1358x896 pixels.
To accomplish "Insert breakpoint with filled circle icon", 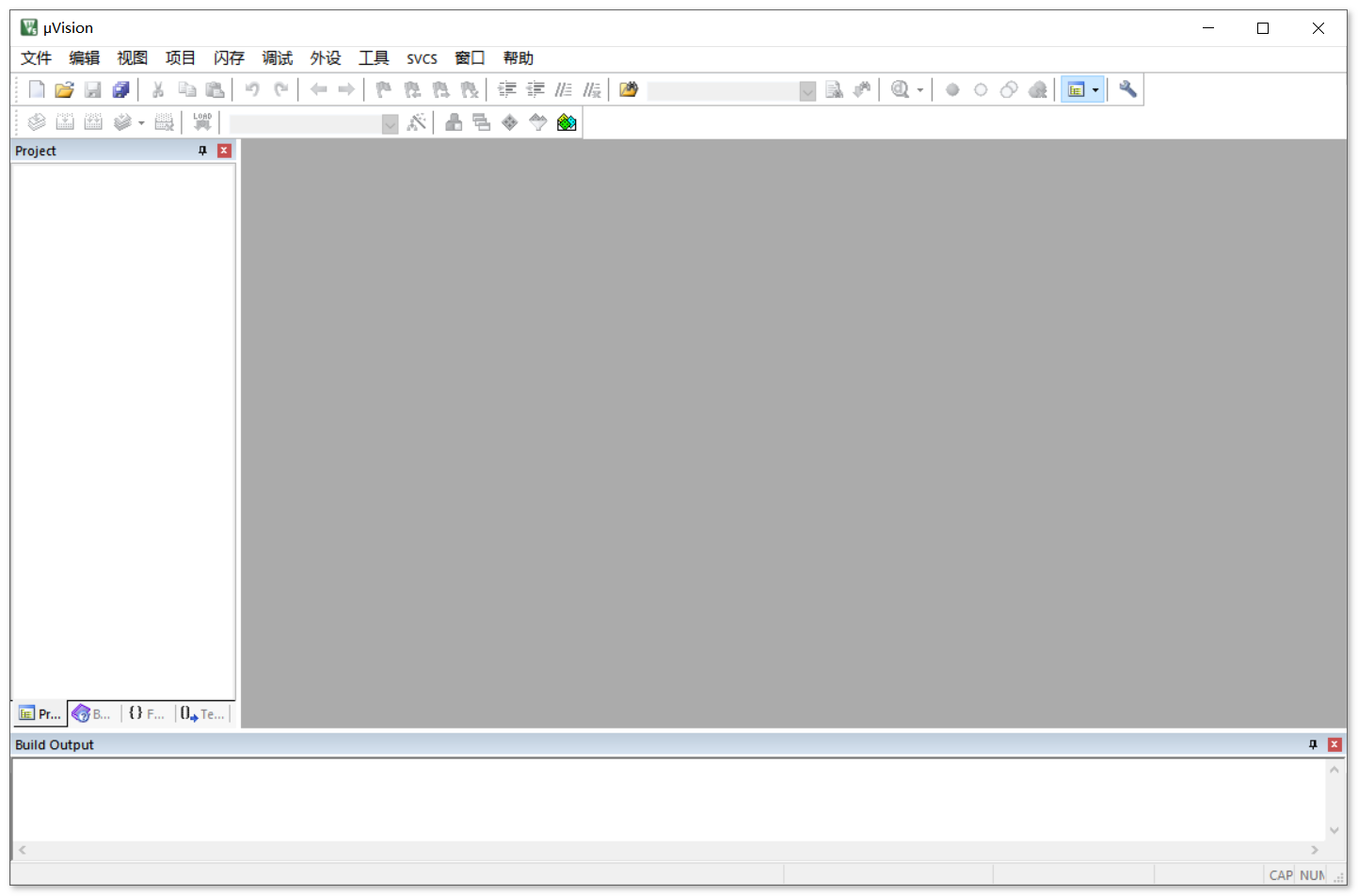I will [x=952, y=89].
